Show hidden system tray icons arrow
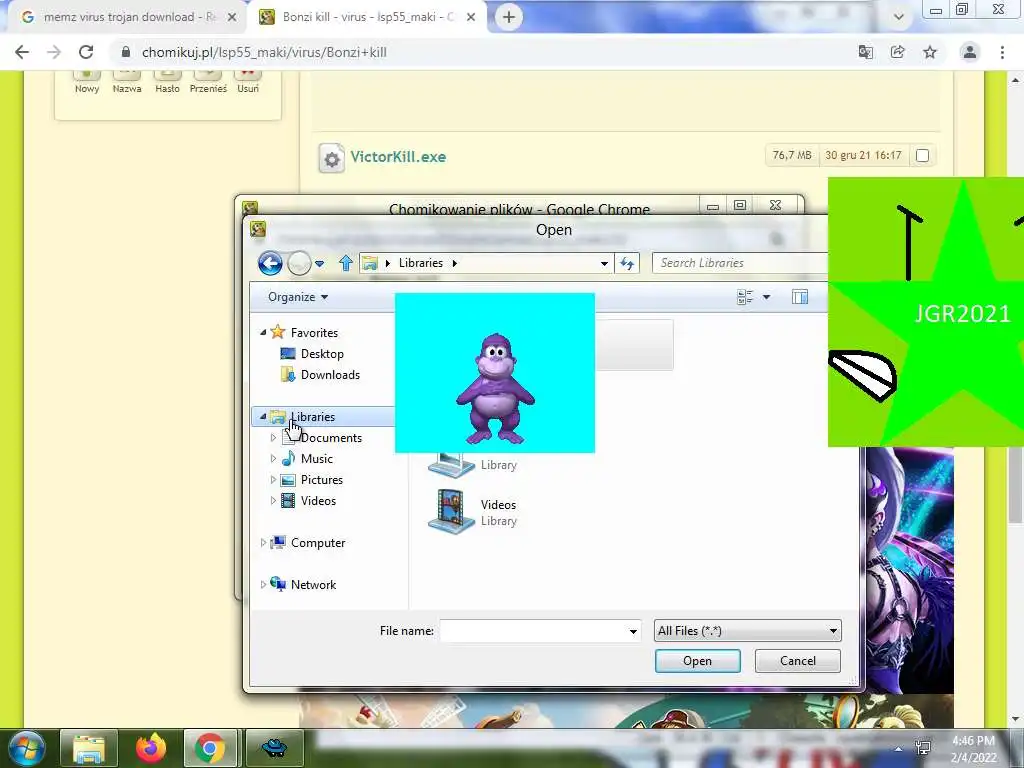The width and height of the screenshot is (1024, 768). (x=899, y=749)
